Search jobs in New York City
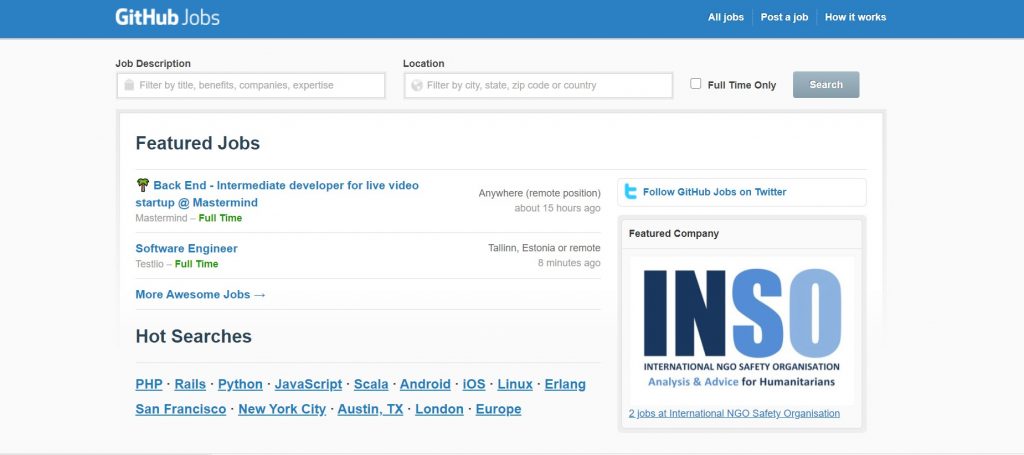 pyautogui.click(x=282, y=409)
